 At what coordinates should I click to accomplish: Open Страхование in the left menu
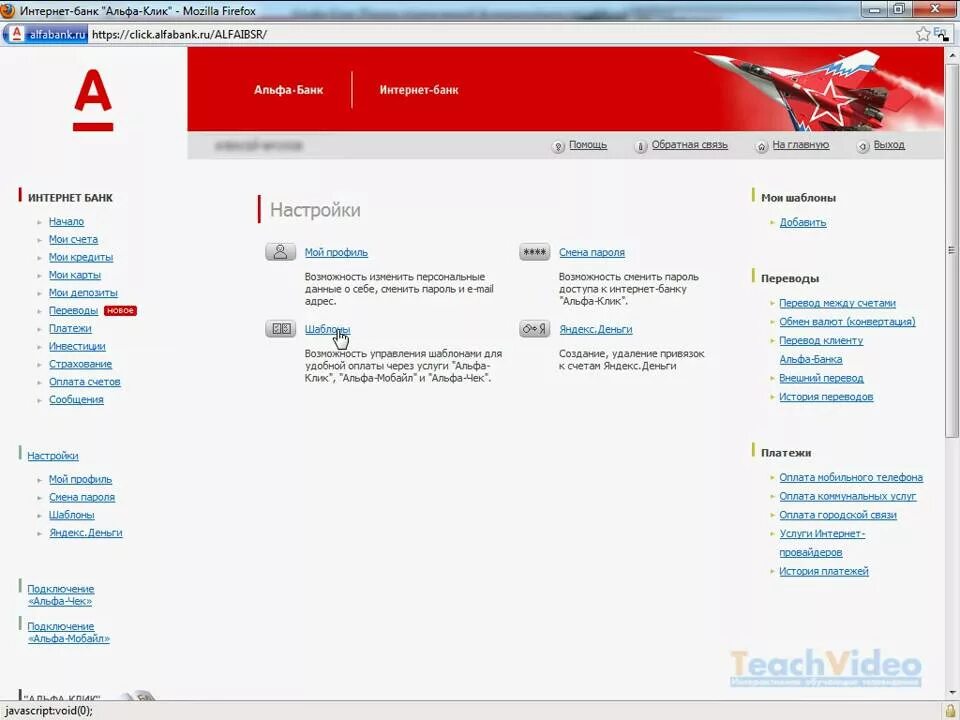[80, 364]
